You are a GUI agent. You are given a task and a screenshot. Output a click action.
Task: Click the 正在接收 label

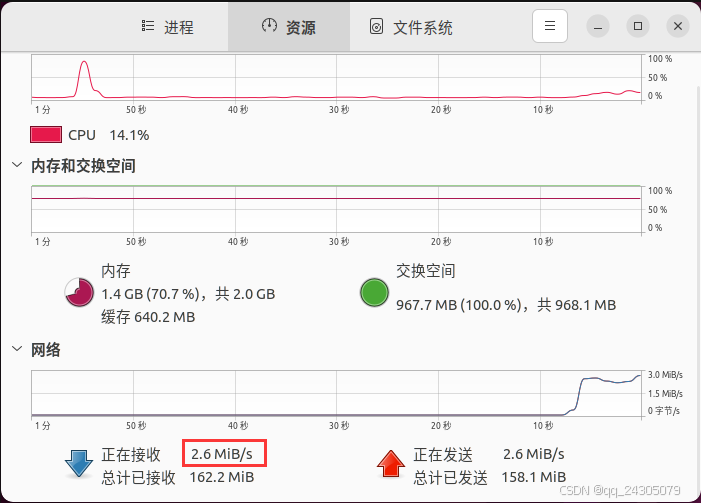pos(131,455)
